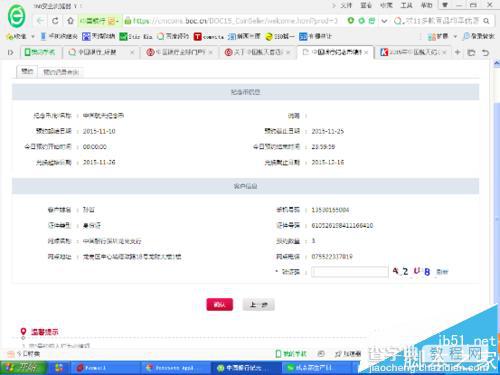Click the red confirm button
The image size is (500, 375).
pyautogui.click(x=220, y=304)
